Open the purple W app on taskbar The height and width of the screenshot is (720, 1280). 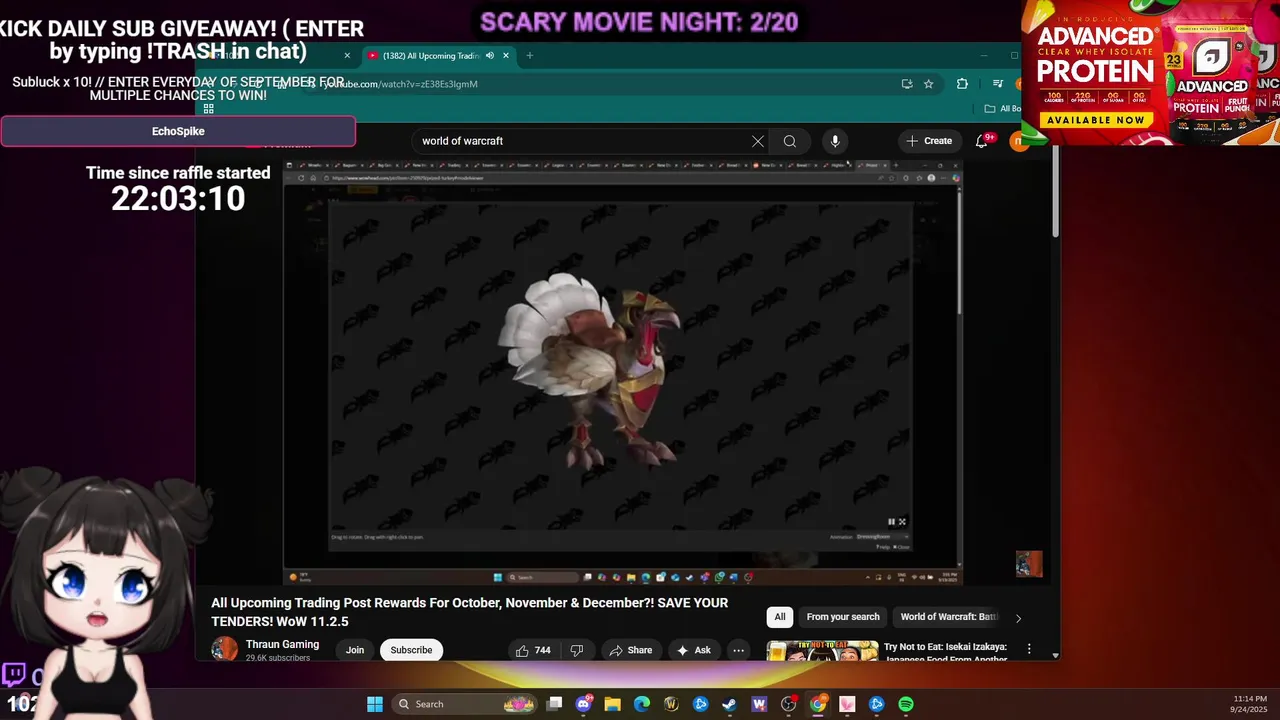(759, 704)
